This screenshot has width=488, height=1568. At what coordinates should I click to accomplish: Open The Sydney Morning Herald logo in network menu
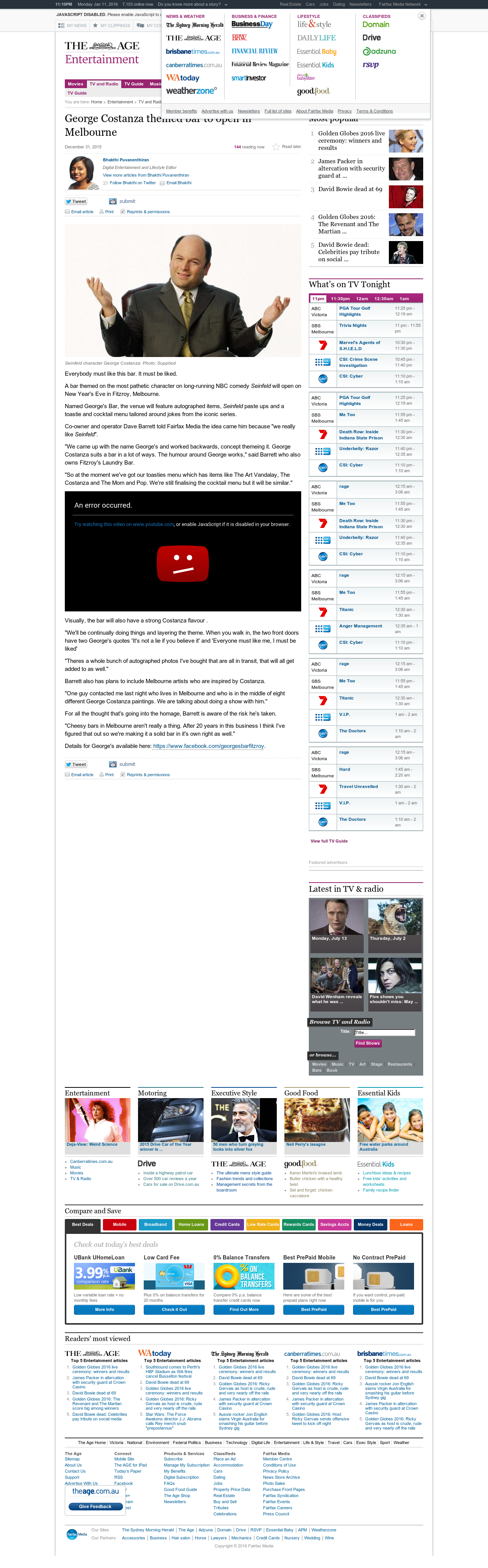pyautogui.click(x=195, y=26)
